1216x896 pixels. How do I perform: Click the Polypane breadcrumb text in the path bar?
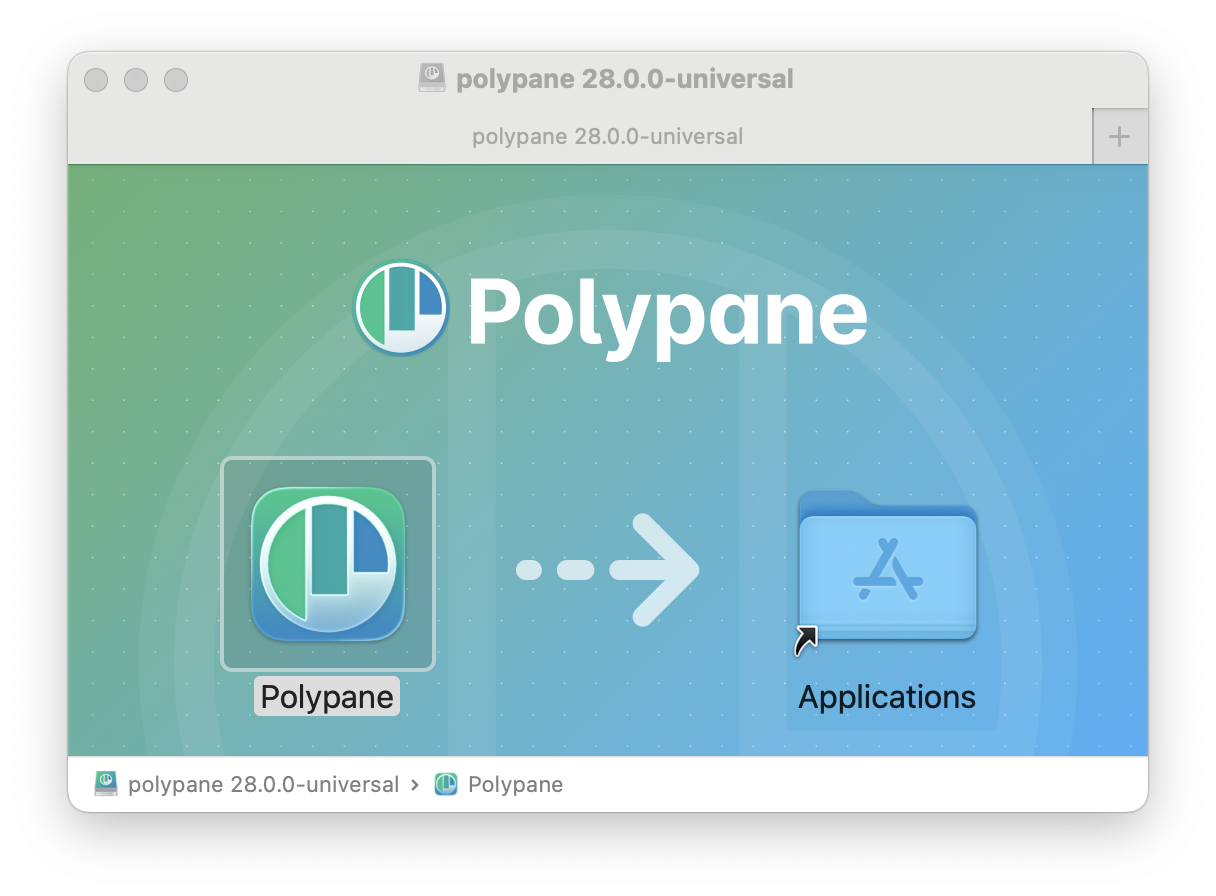(514, 784)
